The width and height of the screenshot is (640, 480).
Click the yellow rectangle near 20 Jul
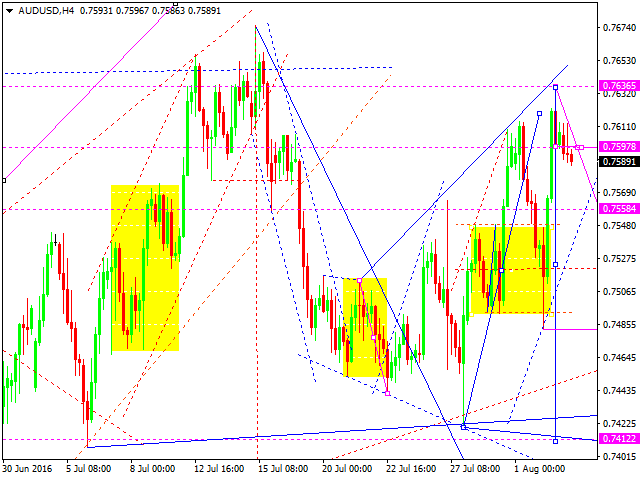coord(365,327)
